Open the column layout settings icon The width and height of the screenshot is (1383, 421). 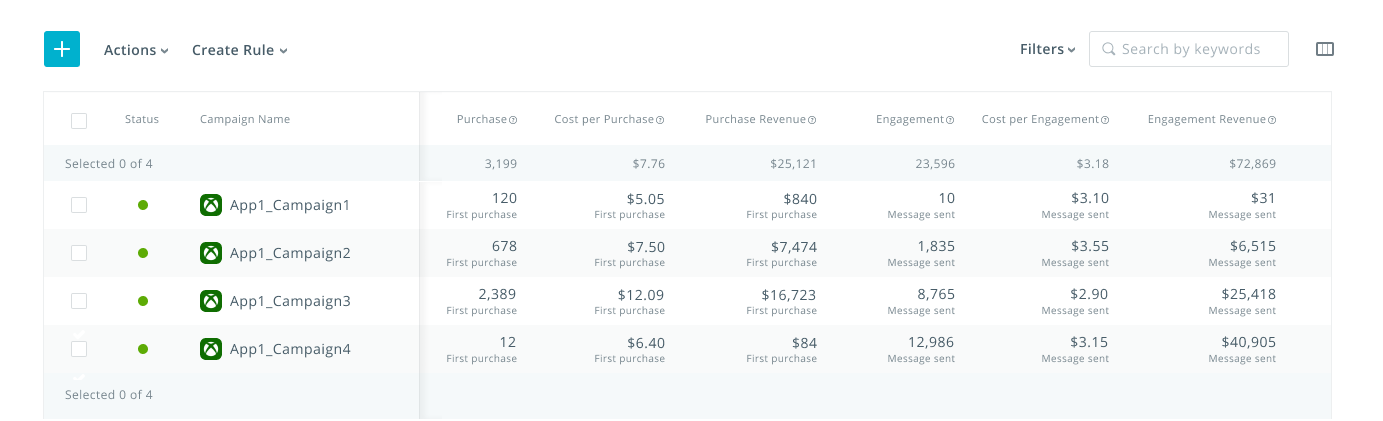[1325, 49]
